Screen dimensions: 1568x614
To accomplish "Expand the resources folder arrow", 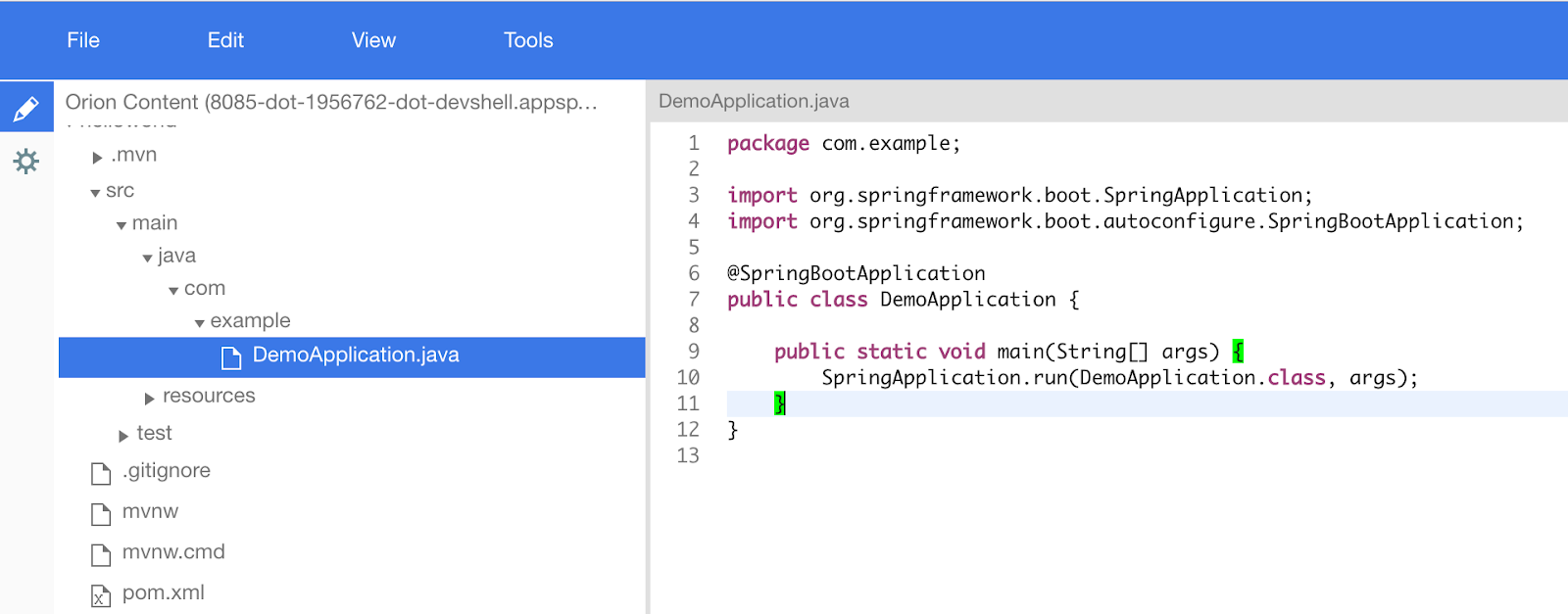I will tap(149, 399).
